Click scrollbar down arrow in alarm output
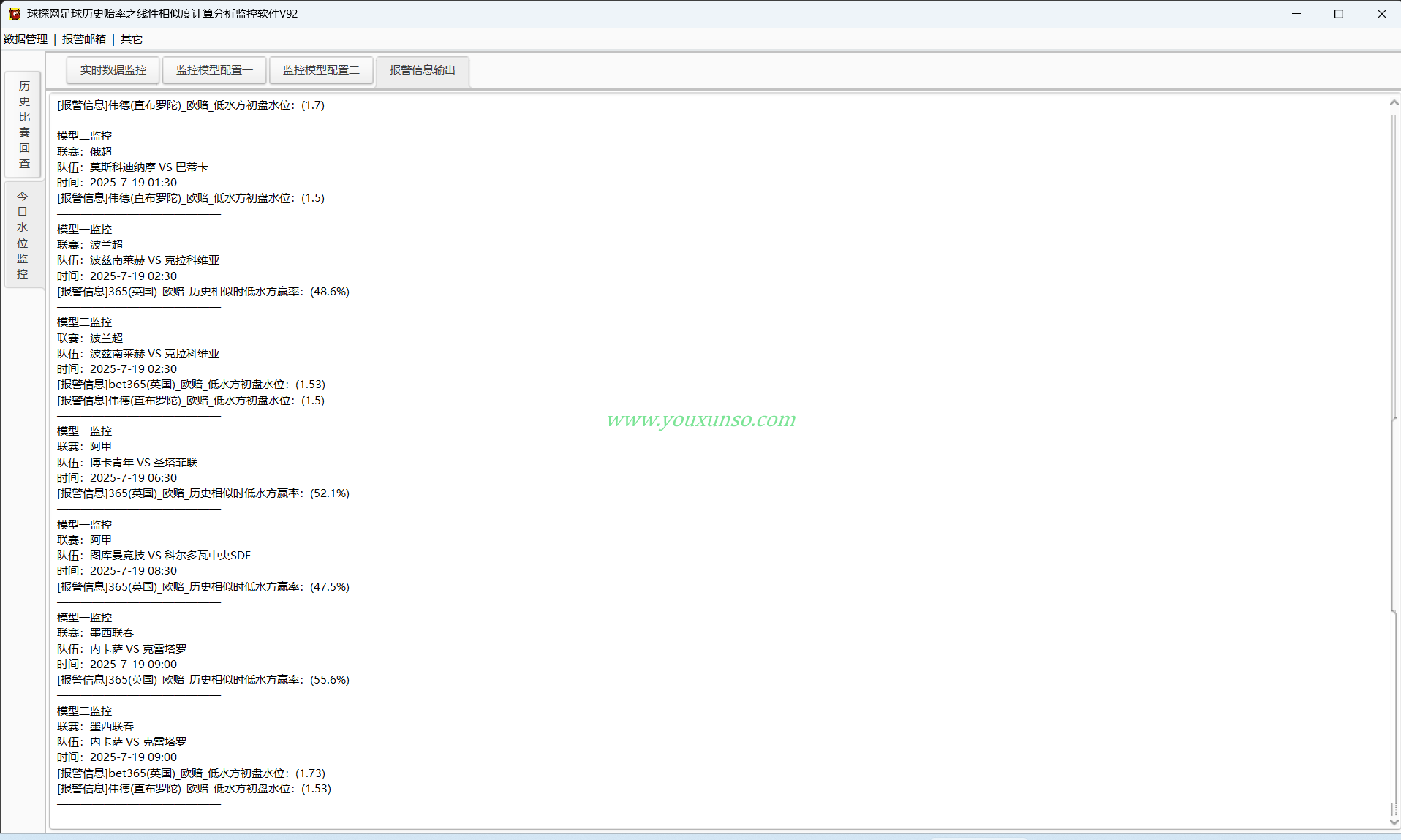1401x840 pixels. (1394, 822)
